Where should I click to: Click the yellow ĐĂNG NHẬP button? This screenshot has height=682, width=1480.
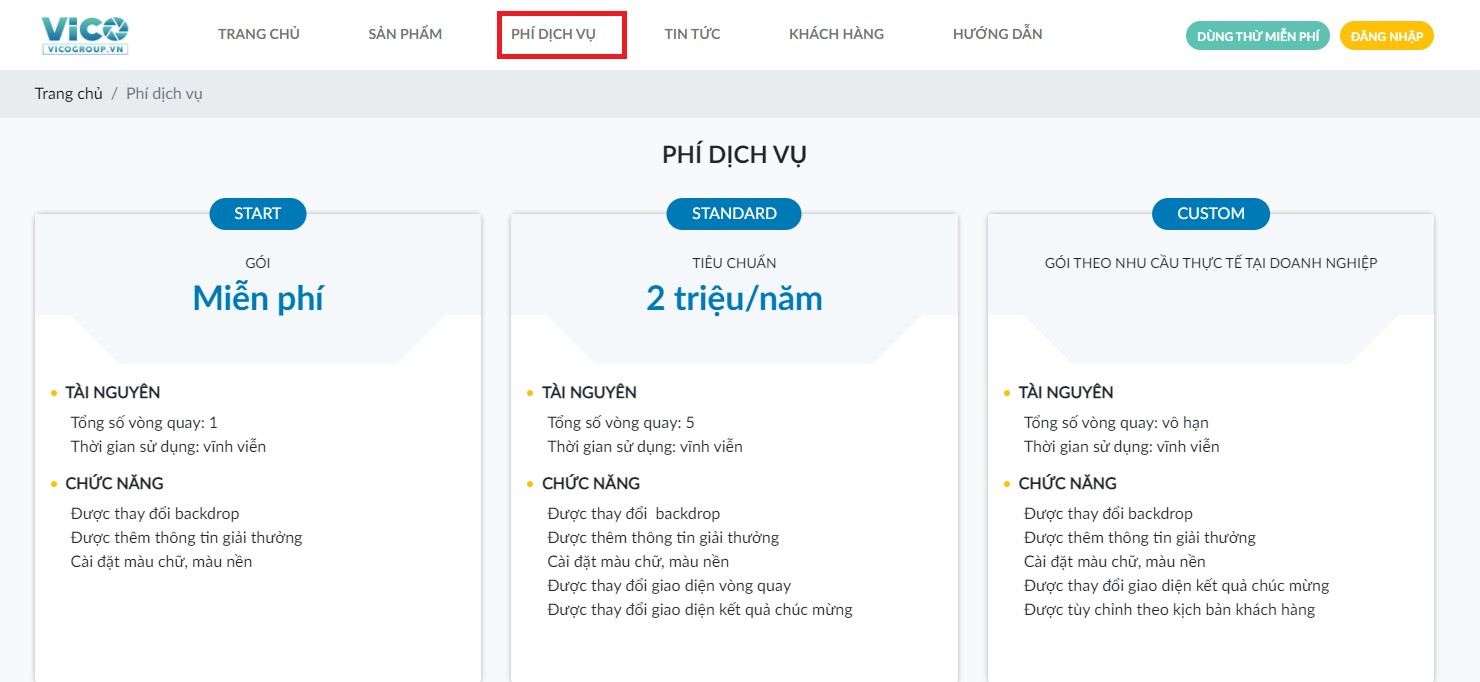tap(1386, 36)
